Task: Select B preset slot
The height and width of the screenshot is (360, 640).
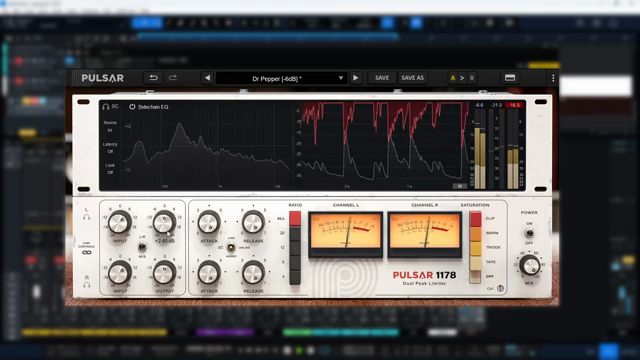Action: (x=472, y=78)
